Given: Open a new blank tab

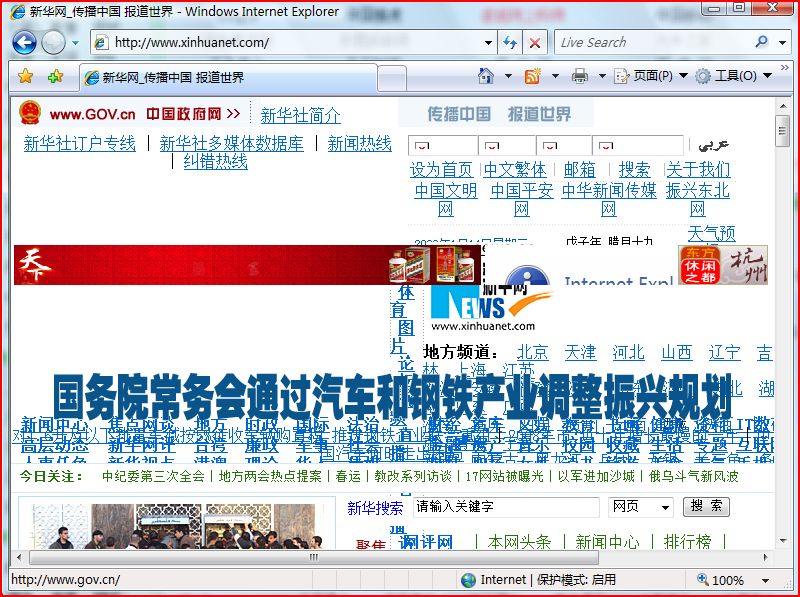Looking at the screenshot, I should point(392,79).
